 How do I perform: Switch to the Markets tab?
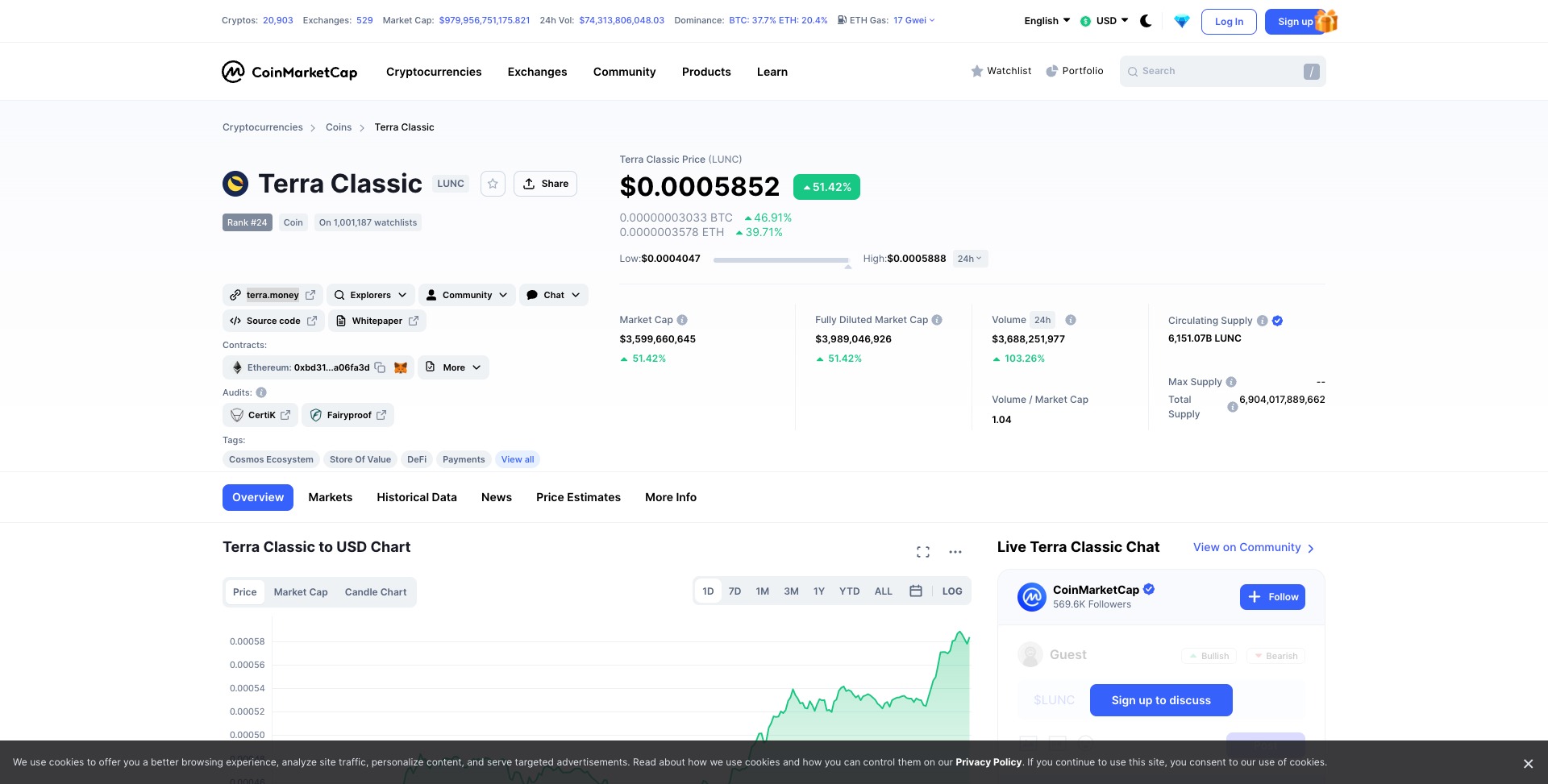point(331,497)
